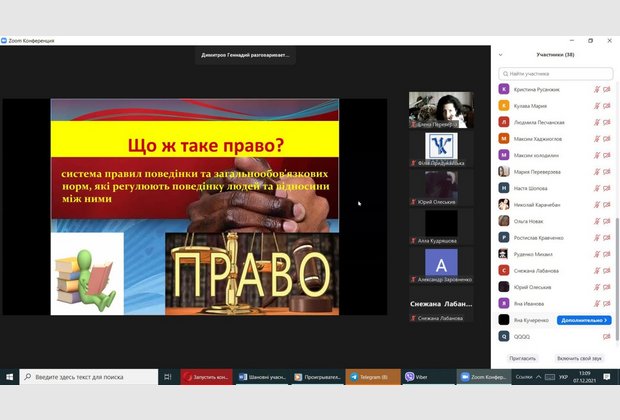Image resolution: width=620 pixels, height=420 pixels.
Task: Click Настя Шопова's muted microphone icon
Action: click(x=597, y=188)
